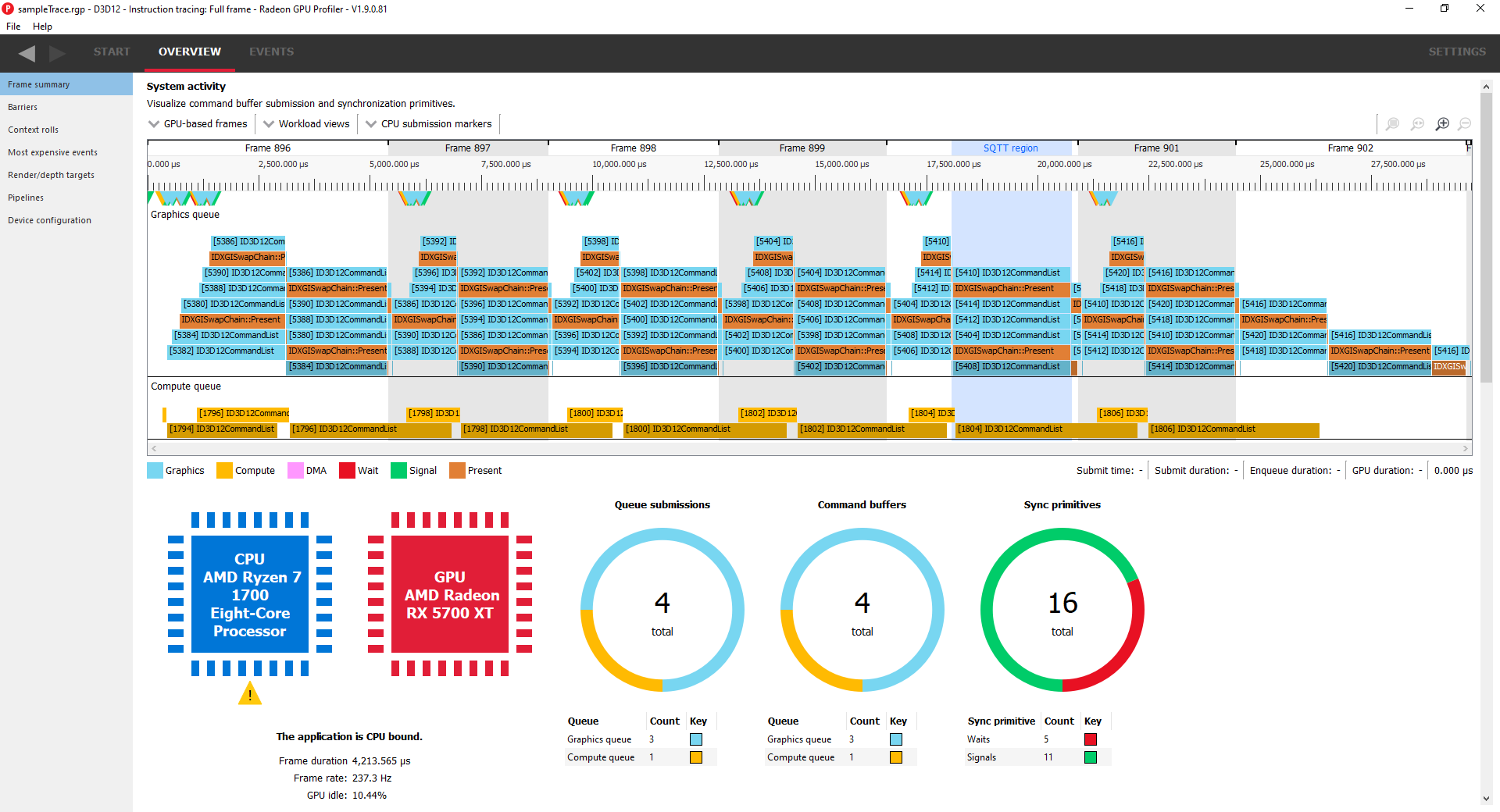Select Most expensive events in the sidebar
Screen dimensions: 1500x812
tap(52, 152)
